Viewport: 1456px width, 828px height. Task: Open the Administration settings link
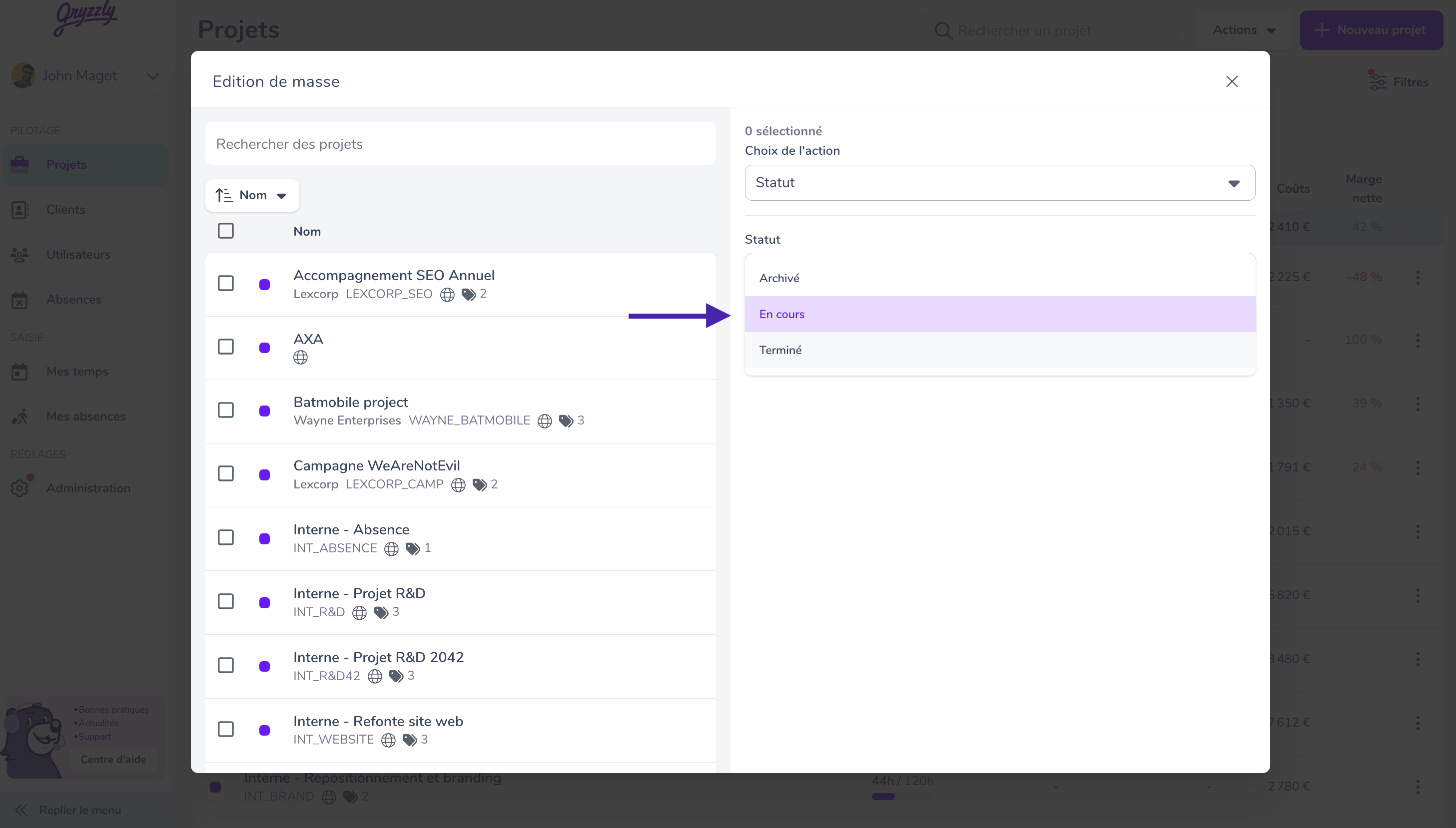pyautogui.click(x=85, y=488)
